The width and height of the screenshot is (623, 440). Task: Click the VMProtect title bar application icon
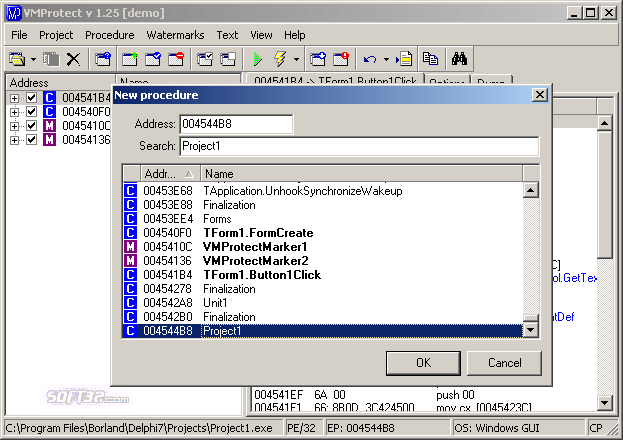14,13
